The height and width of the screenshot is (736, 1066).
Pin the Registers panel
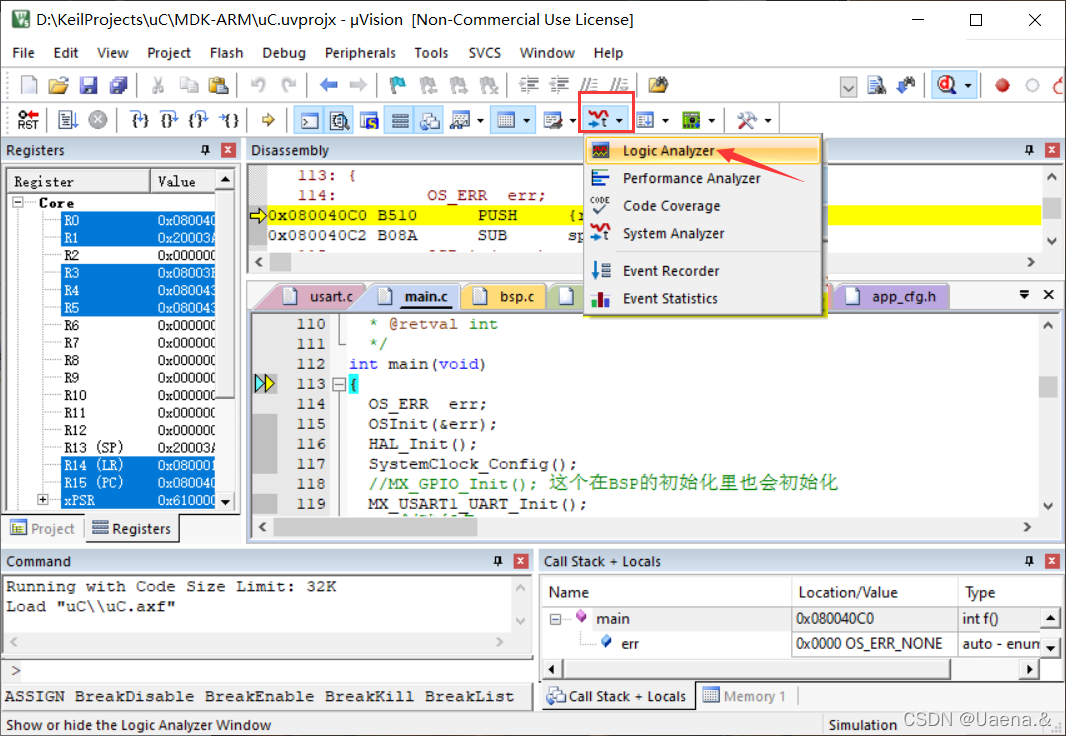(205, 150)
